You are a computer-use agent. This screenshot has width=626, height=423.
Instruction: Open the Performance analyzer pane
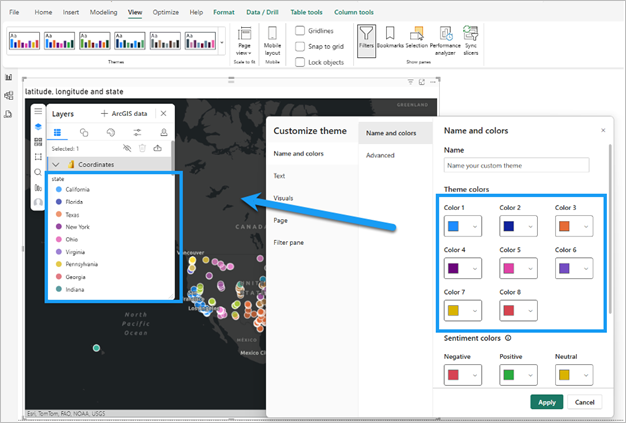(x=445, y=46)
